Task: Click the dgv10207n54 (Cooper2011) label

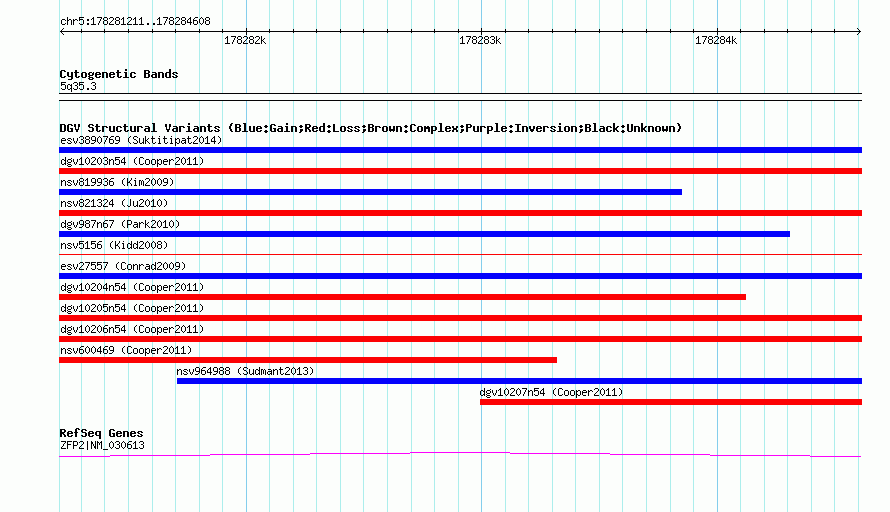Action: pos(551,392)
